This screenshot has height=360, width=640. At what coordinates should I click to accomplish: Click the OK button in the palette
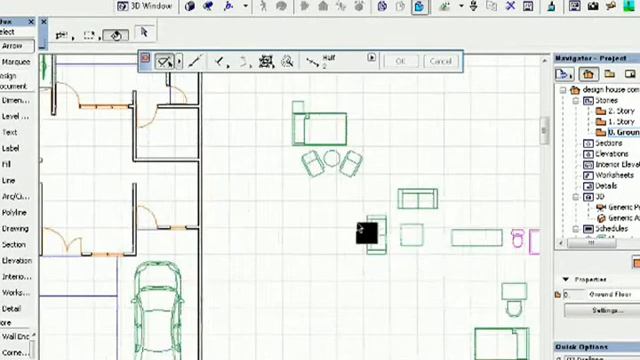coord(400,61)
